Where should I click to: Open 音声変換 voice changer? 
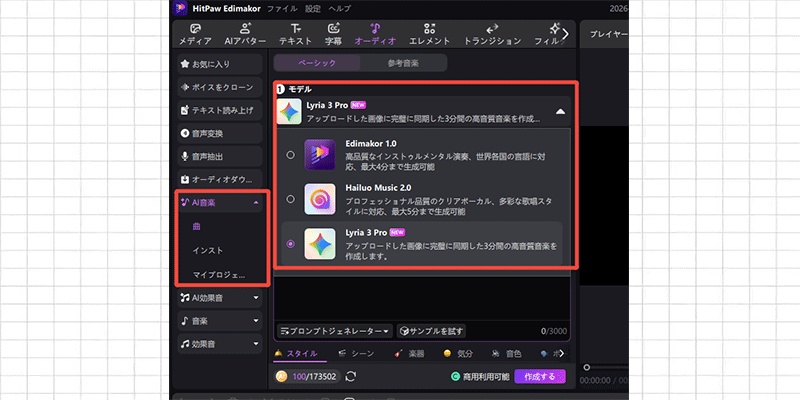point(220,134)
